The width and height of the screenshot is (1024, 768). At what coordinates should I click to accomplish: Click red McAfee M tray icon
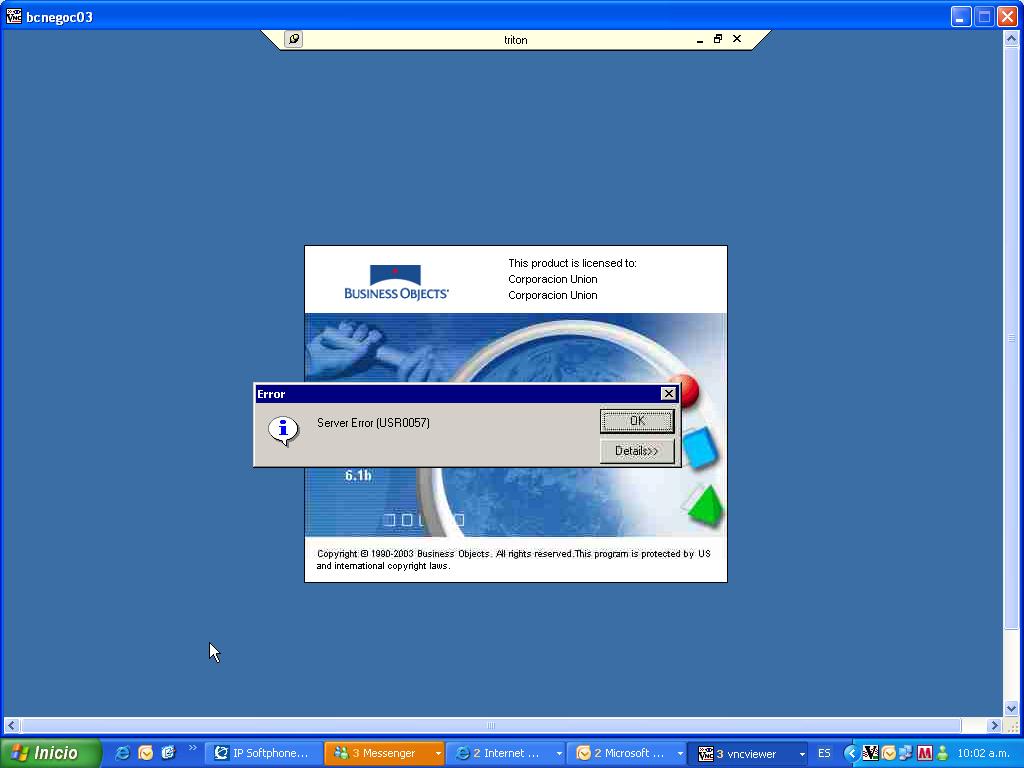click(924, 754)
